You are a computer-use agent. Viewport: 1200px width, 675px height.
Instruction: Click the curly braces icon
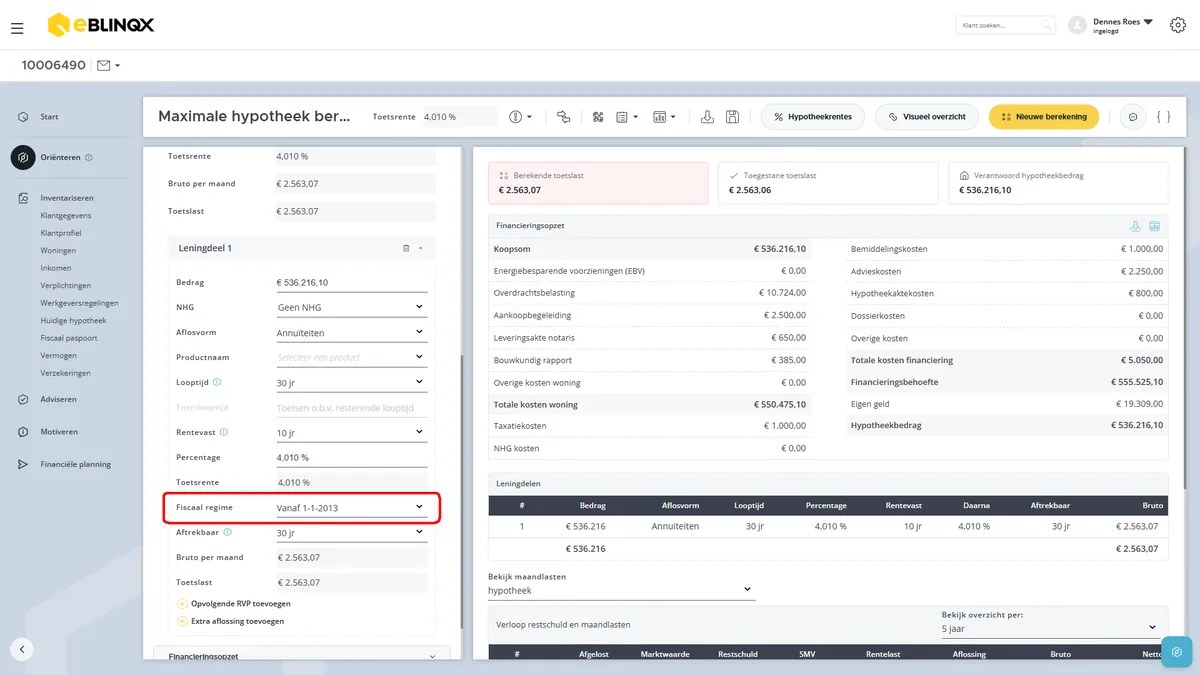pyautogui.click(x=1163, y=117)
